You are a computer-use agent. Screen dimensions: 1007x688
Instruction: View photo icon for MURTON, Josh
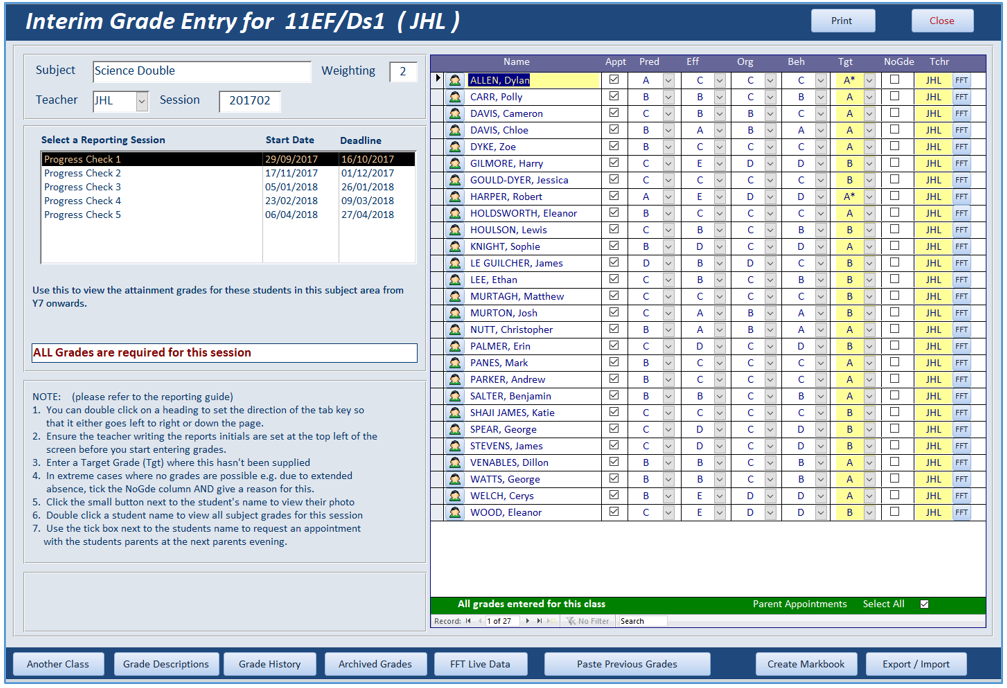click(455, 313)
